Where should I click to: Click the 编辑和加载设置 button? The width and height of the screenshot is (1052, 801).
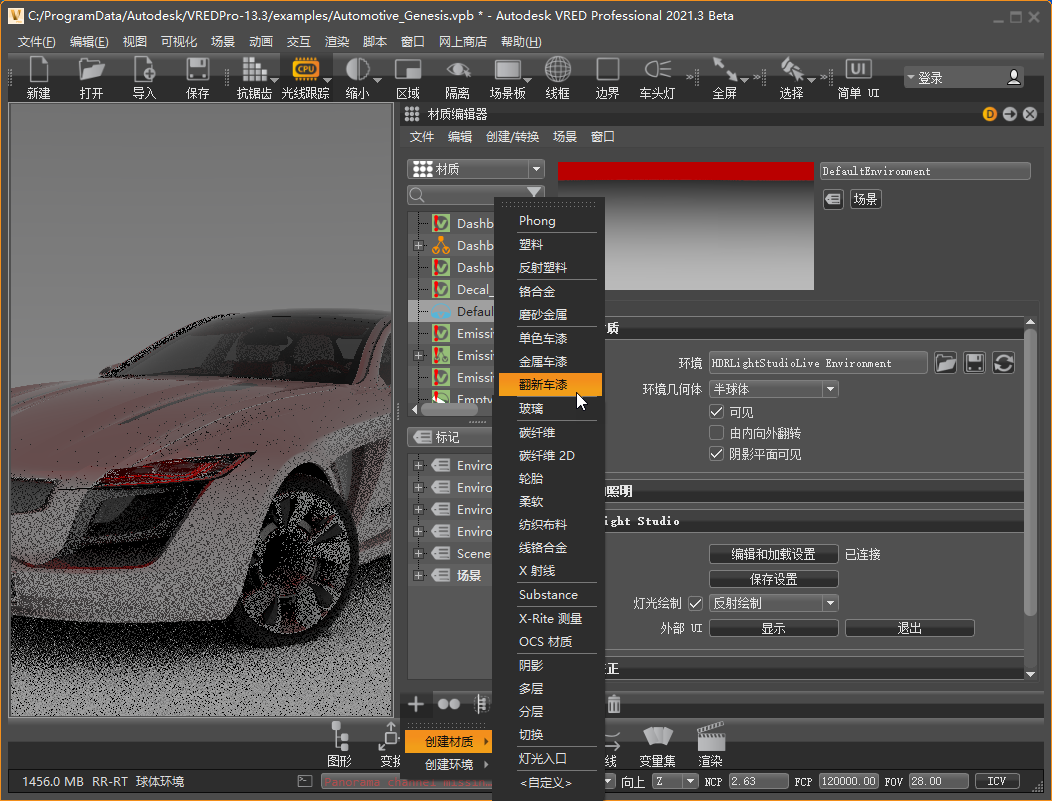pyautogui.click(x=773, y=554)
